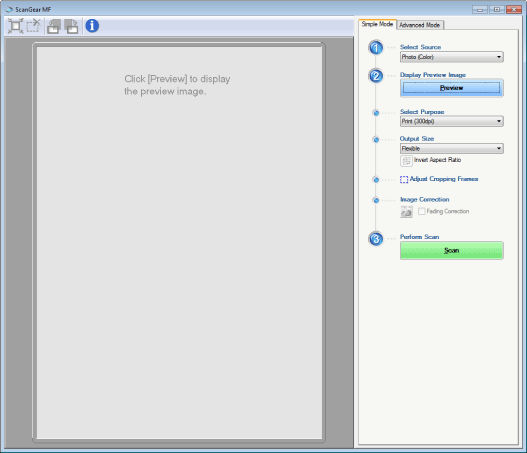Click the Invert Aspect Ratio icon button

click(x=406, y=161)
